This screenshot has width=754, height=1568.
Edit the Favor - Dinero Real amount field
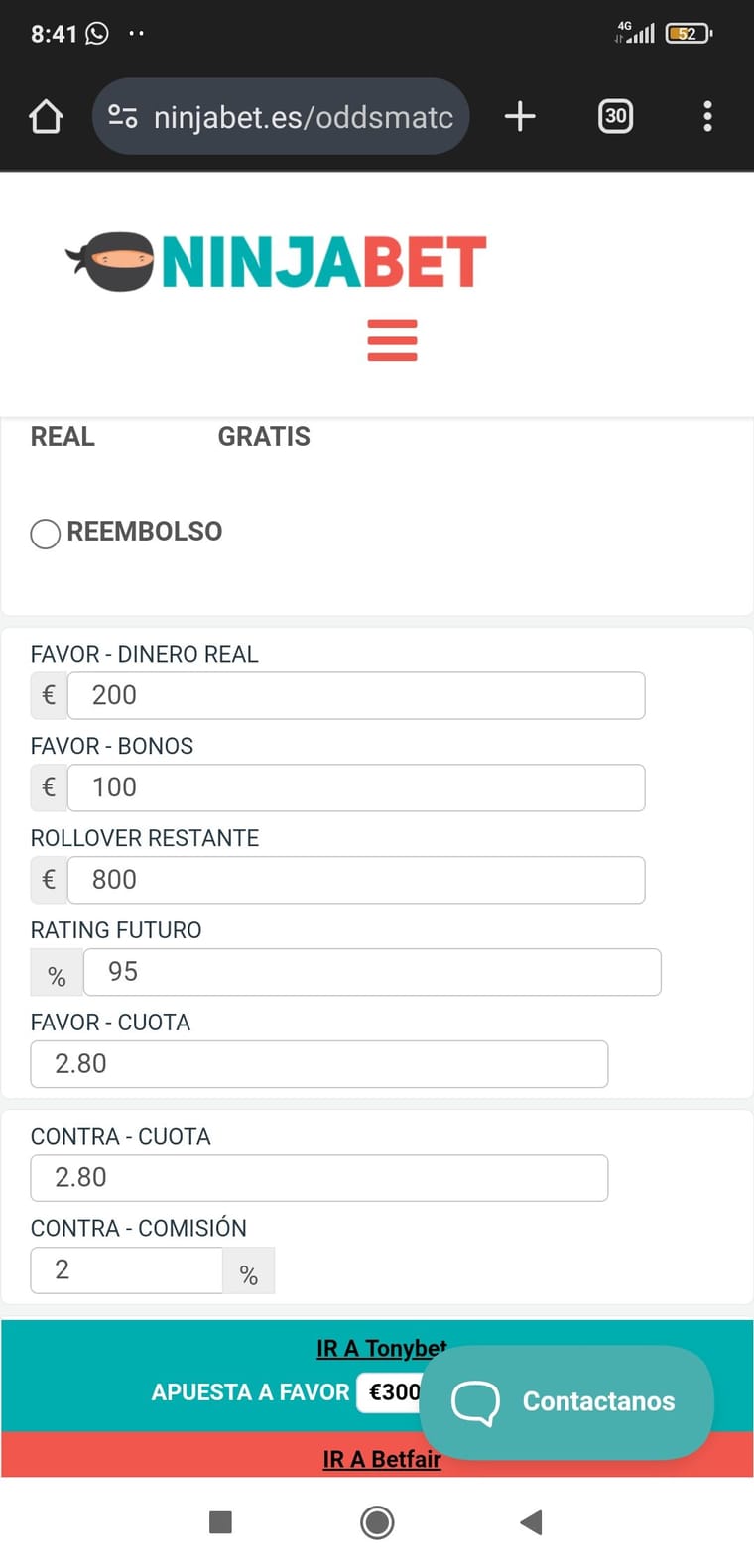pos(355,695)
